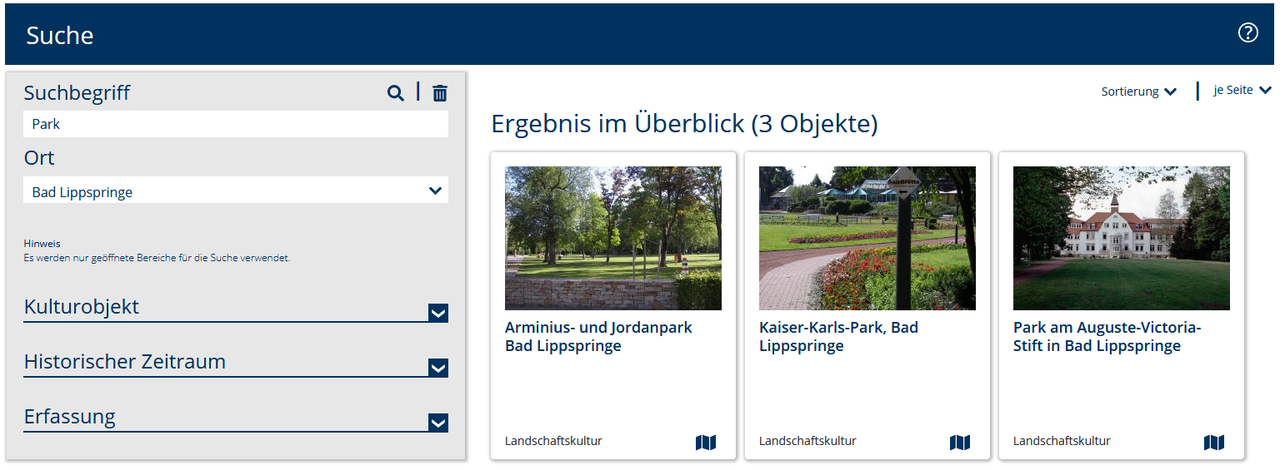Click the Suchbegriff input field containing Park
The image size is (1280, 470).
(236, 125)
